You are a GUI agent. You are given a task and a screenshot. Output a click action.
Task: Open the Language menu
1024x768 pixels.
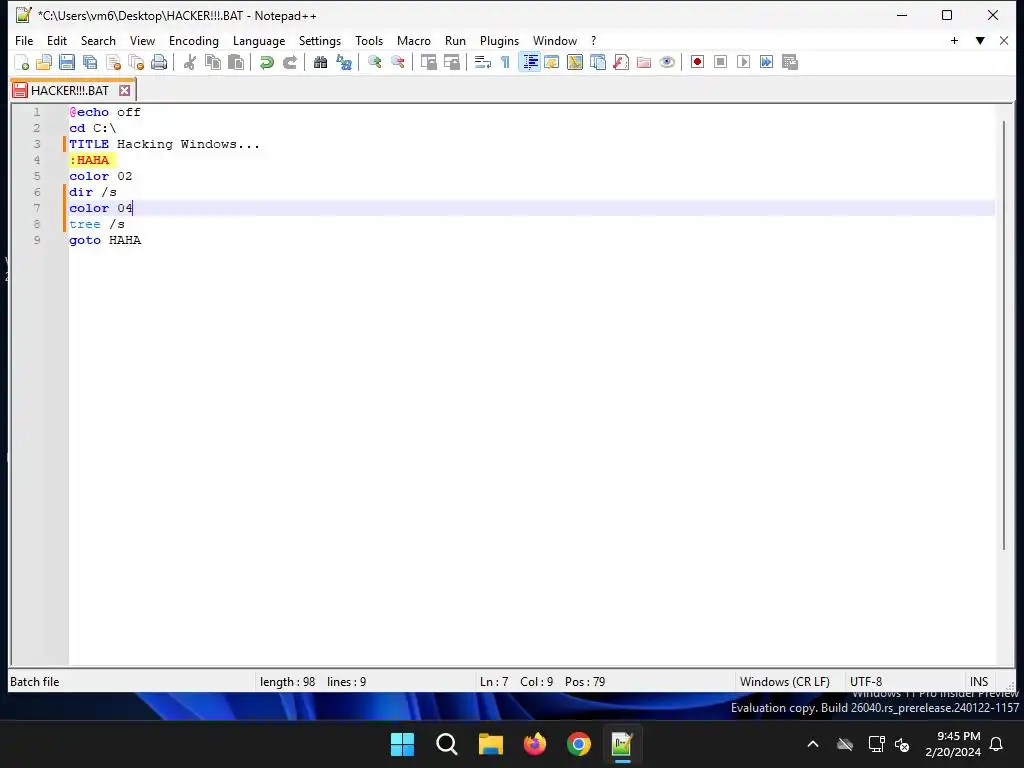(x=259, y=40)
